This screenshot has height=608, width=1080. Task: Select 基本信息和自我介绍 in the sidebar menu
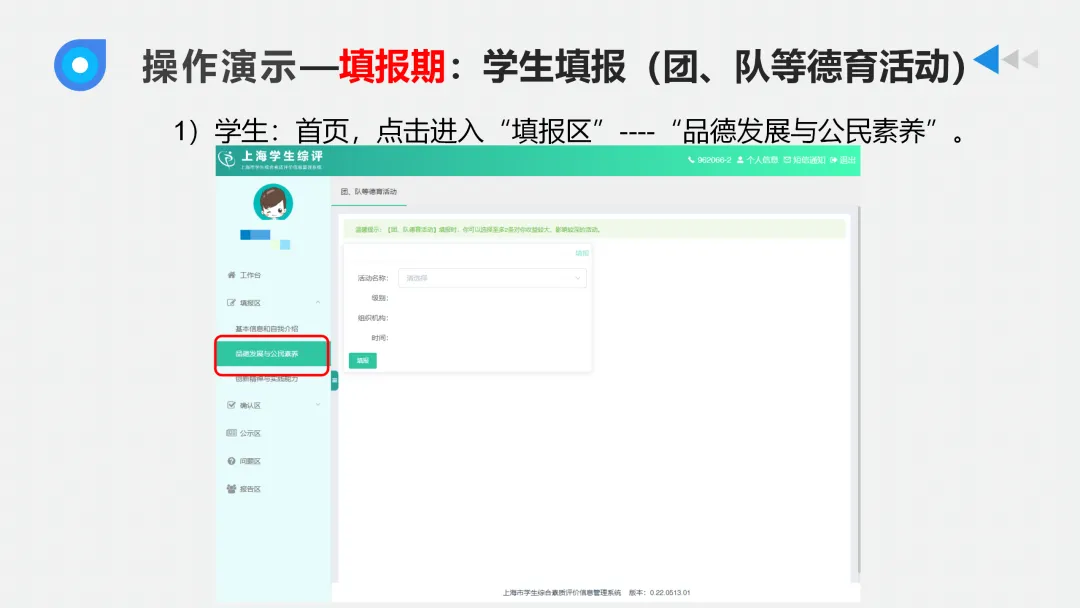click(x=268, y=327)
